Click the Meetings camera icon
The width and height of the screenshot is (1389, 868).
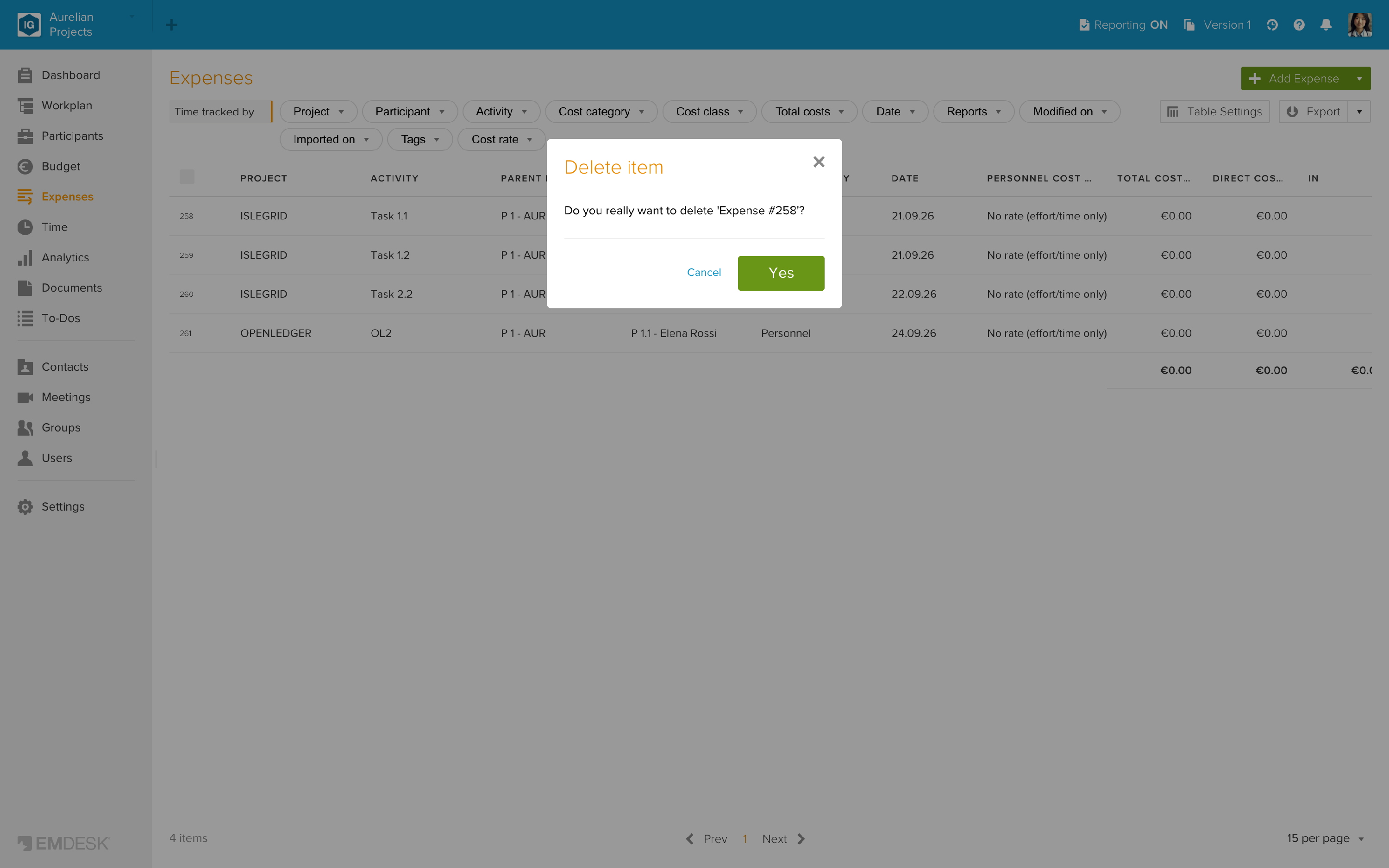[x=25, y=397]
